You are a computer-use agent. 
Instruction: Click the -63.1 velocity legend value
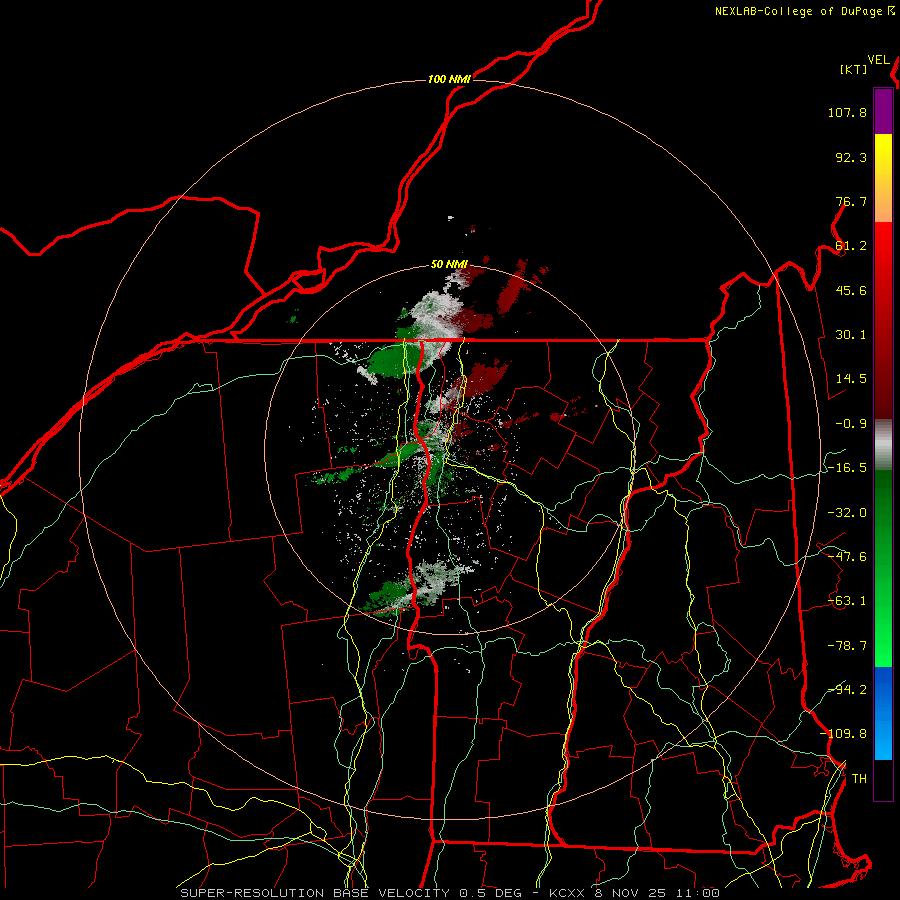tap(847, 601)
